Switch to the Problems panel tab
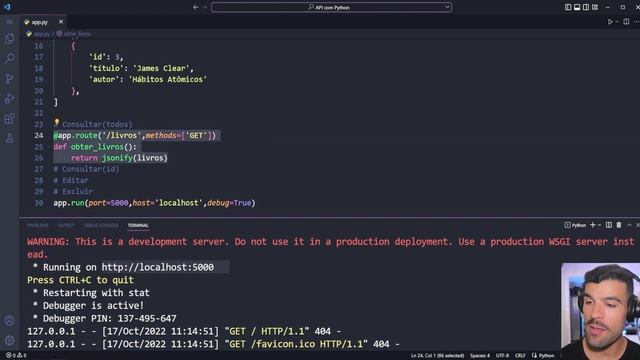The height and width of the screenshot is (360, 640). [x=38, y=225]
